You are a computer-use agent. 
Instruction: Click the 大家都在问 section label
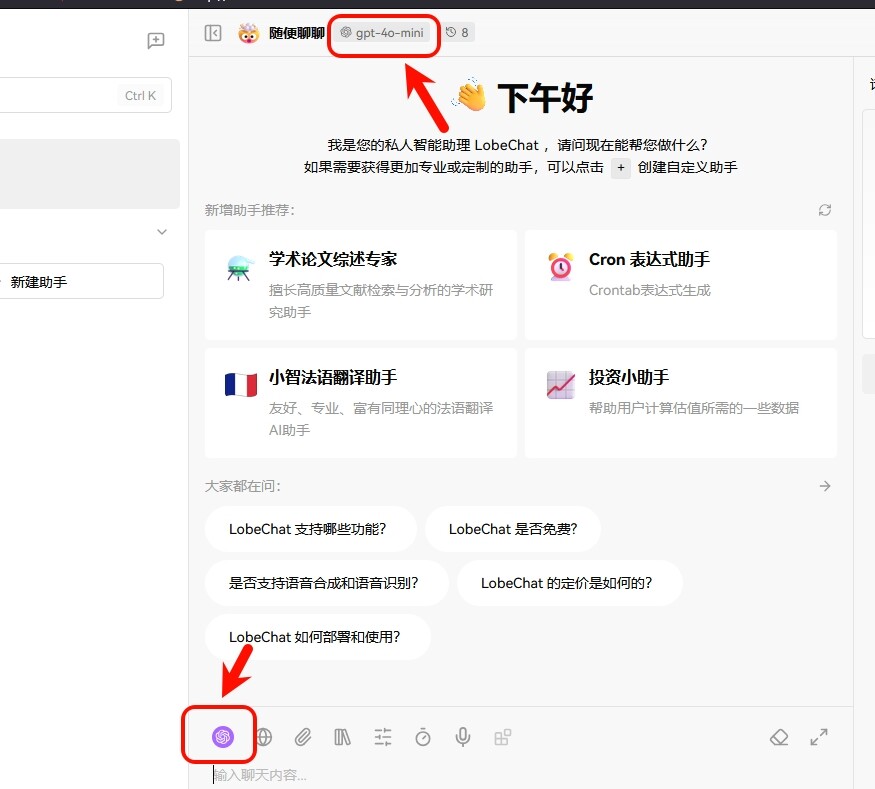[242, 486]
